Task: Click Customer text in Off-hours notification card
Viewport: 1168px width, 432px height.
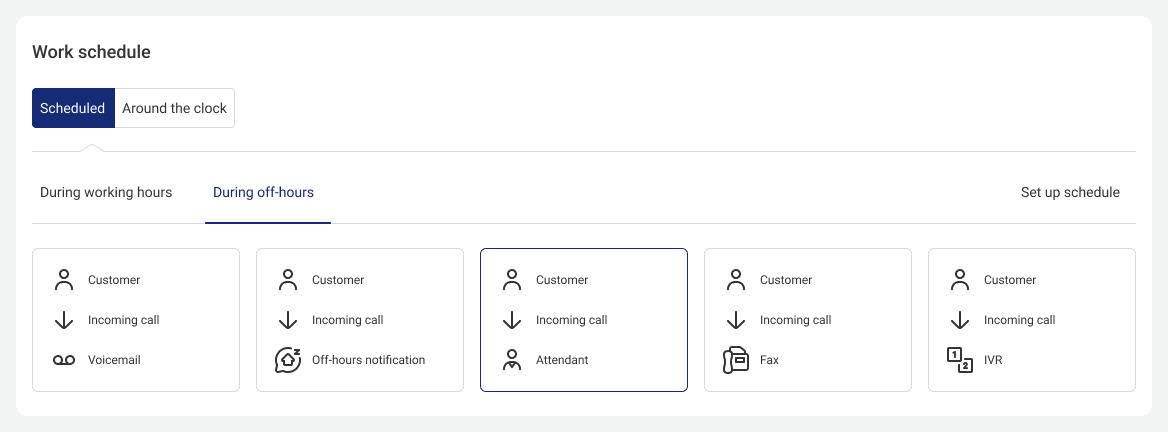Action: point(338,280)
